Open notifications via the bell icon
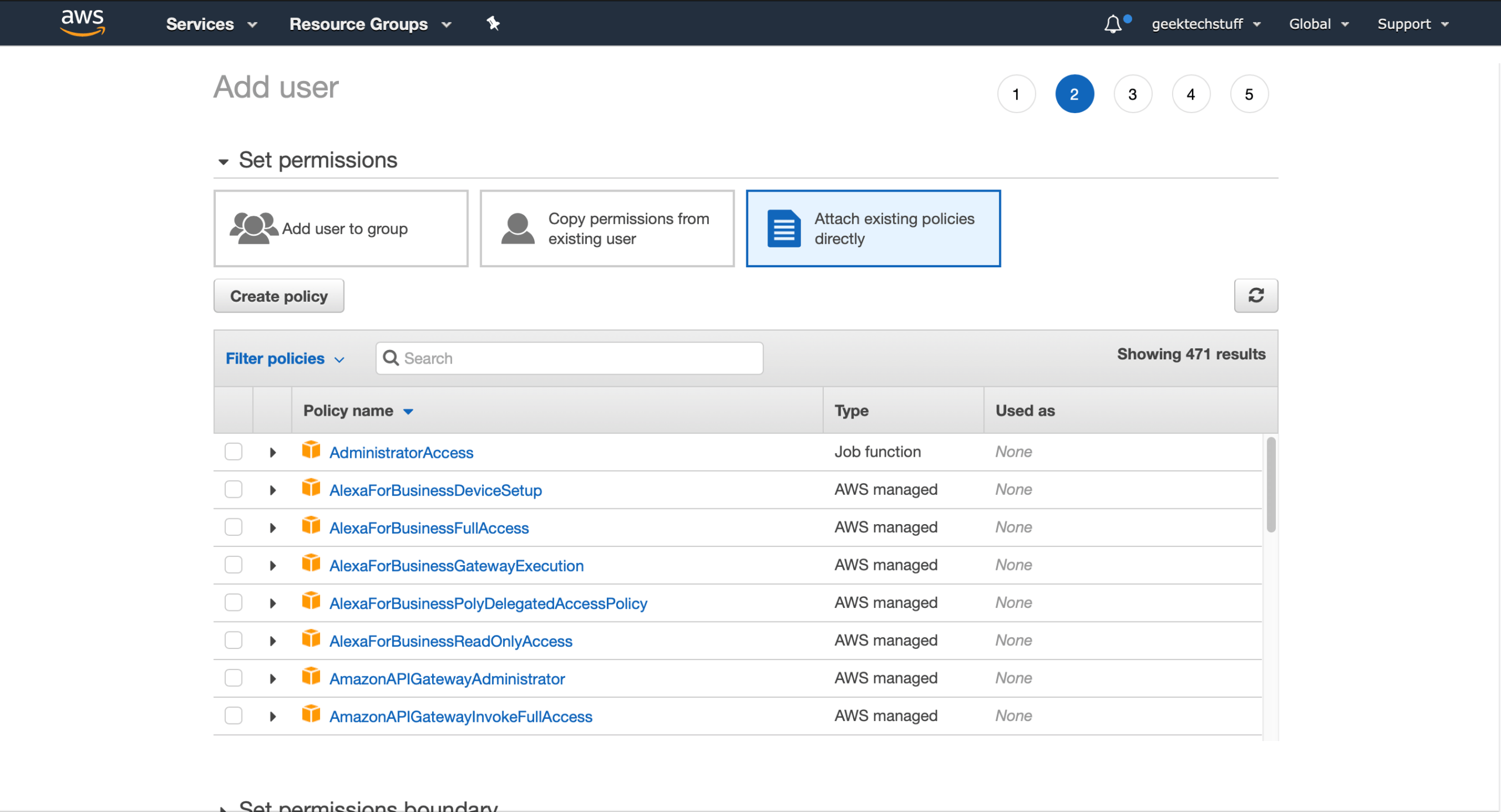Image resolution: width=1501 pixels, height=812 pixels. (x=1113, y=23)
